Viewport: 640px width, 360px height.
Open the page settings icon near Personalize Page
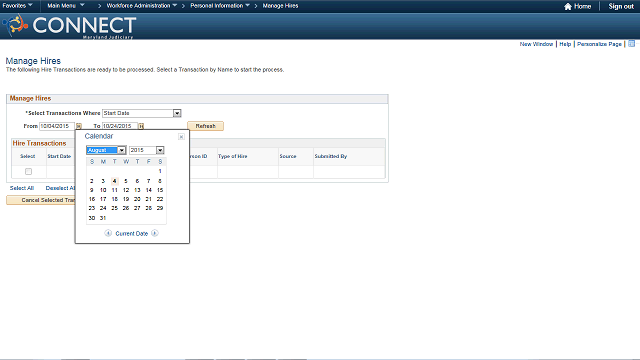point(631,44)
